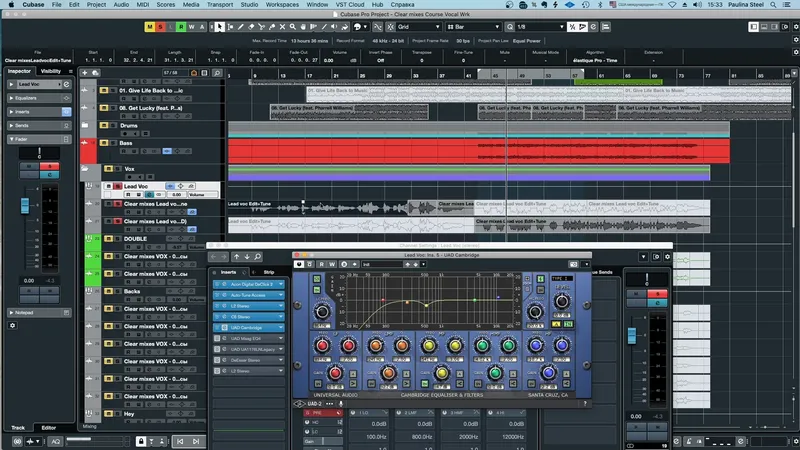Viewport: 800px width, 450px height.
Task: Click the Add Track plus icon
Action: (85, 73)
